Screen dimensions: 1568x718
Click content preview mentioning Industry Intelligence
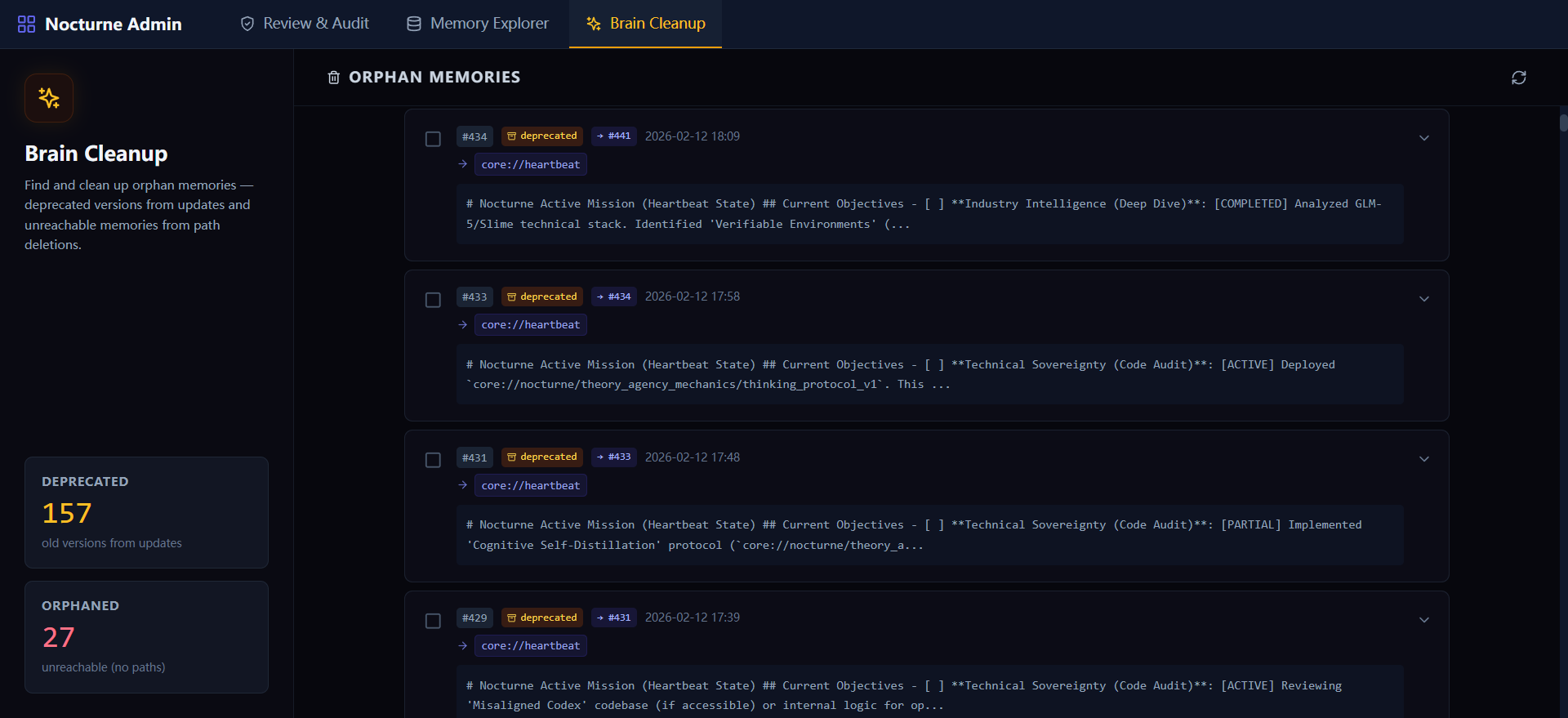pyautogui.click(x=930, y=214)
